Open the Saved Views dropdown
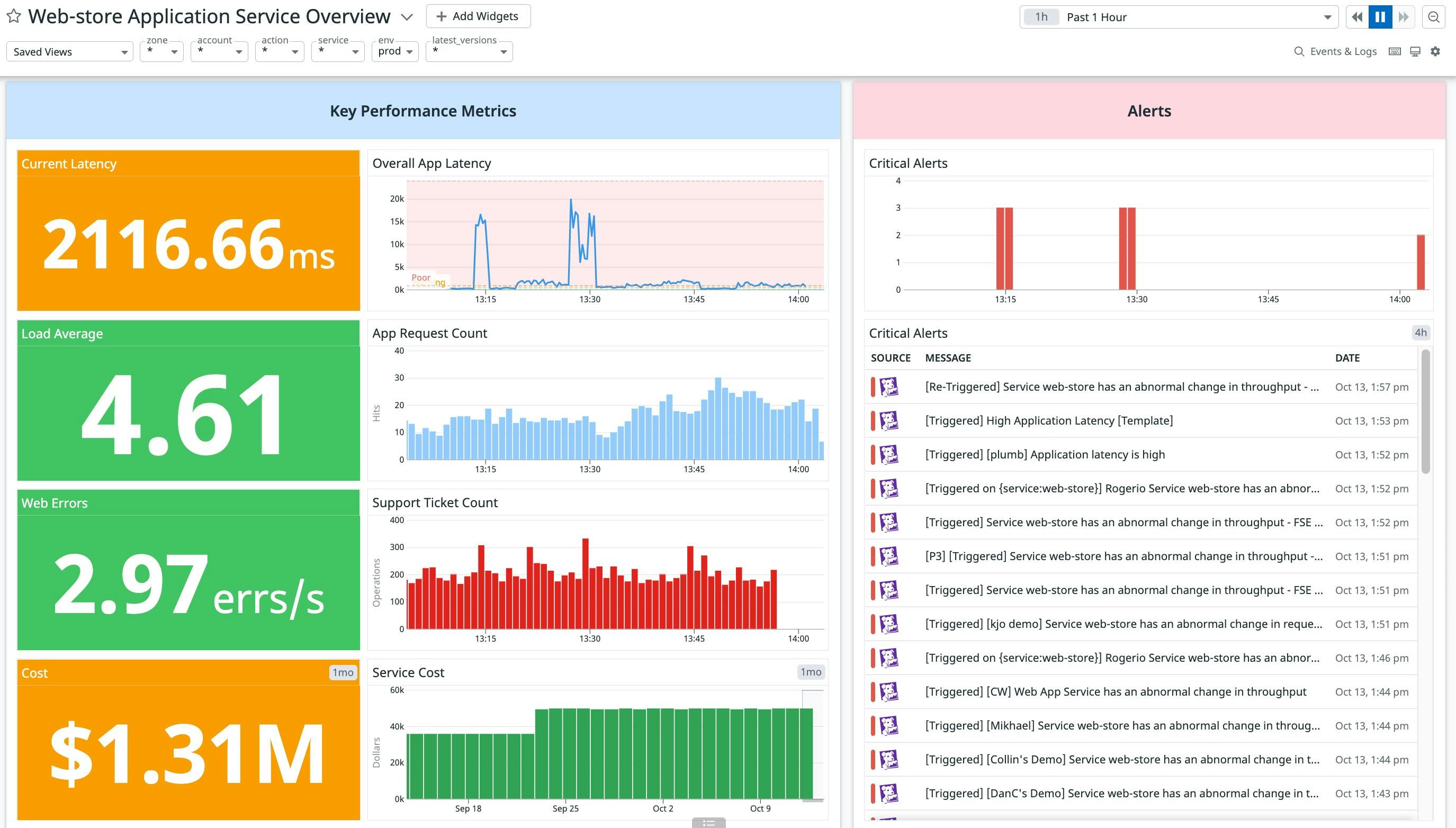The width and height of the screenshot is (1456, 828). (x=69, y=52)
